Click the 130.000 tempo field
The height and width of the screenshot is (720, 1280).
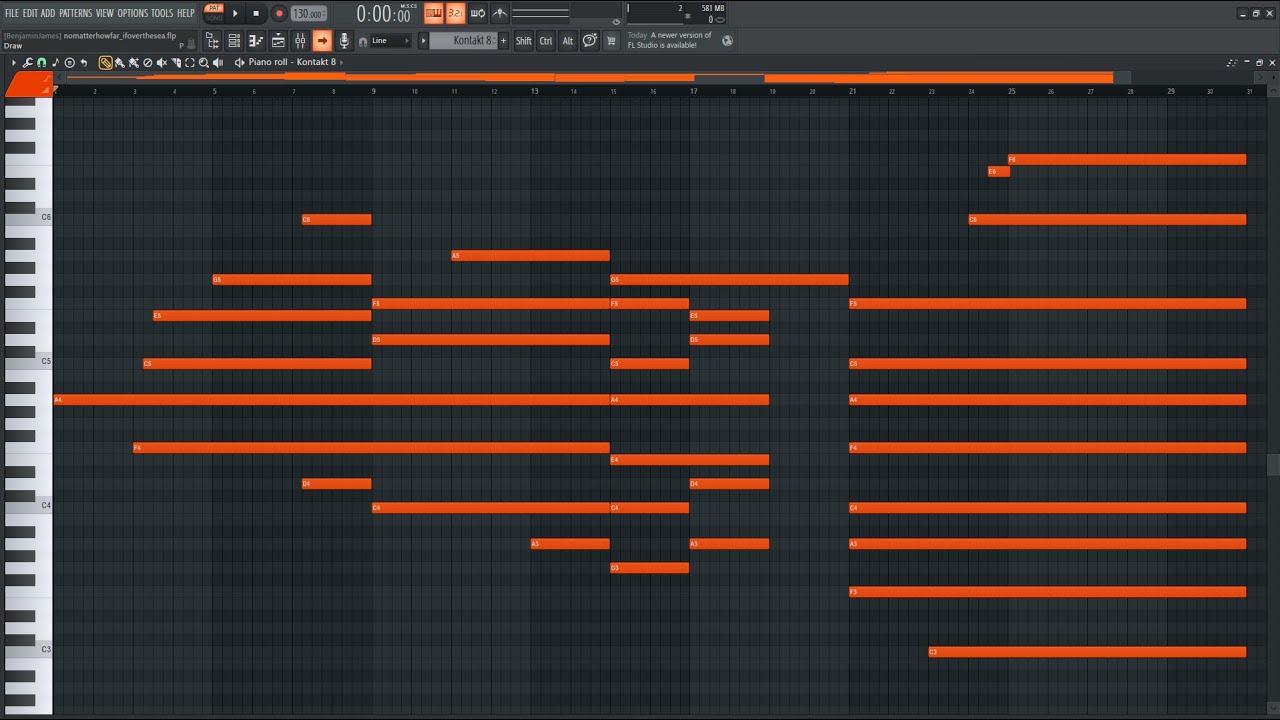pyautogui.click(x=309, y=14)
